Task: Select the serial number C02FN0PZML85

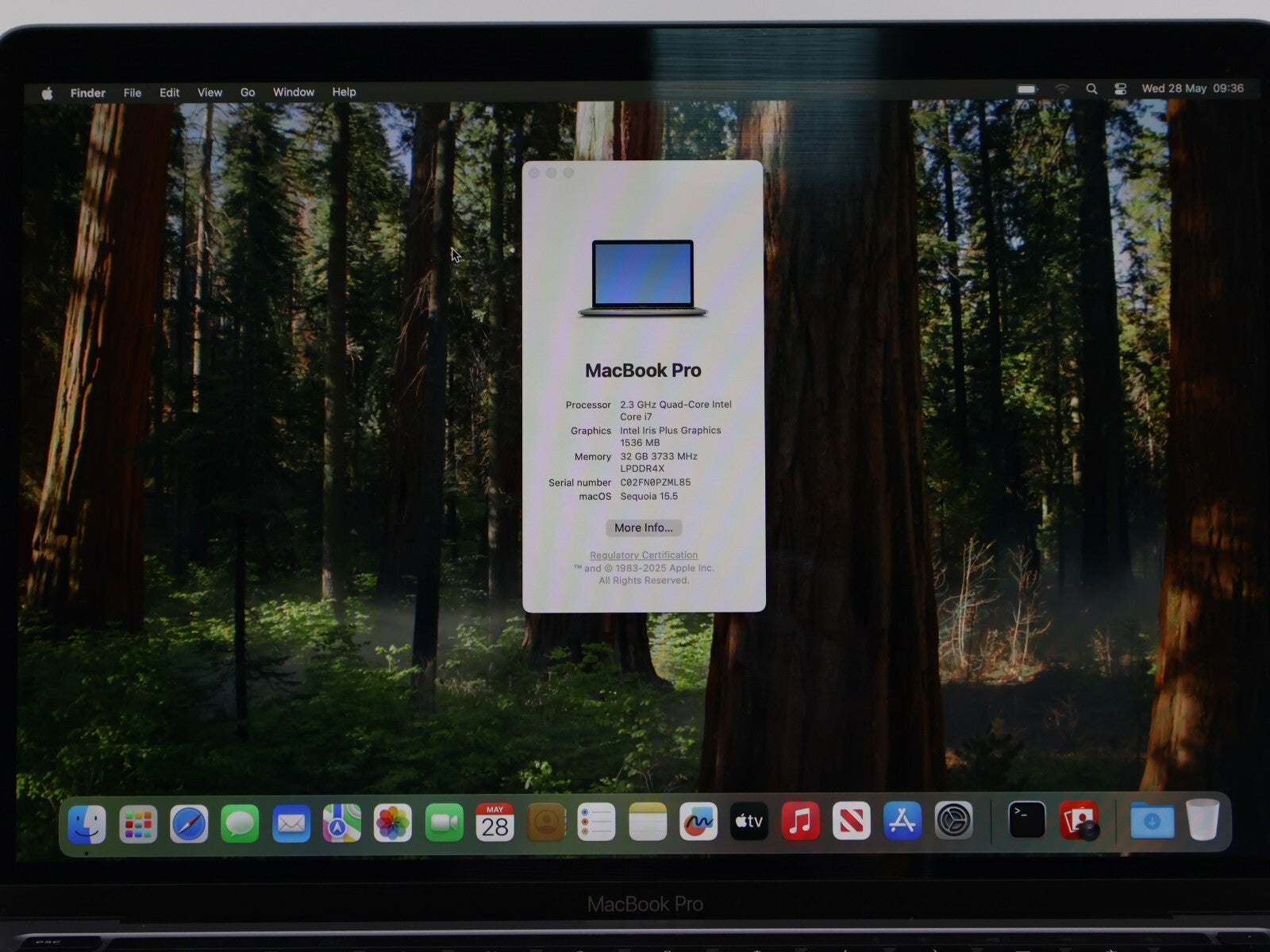Action: click(655, 482)
